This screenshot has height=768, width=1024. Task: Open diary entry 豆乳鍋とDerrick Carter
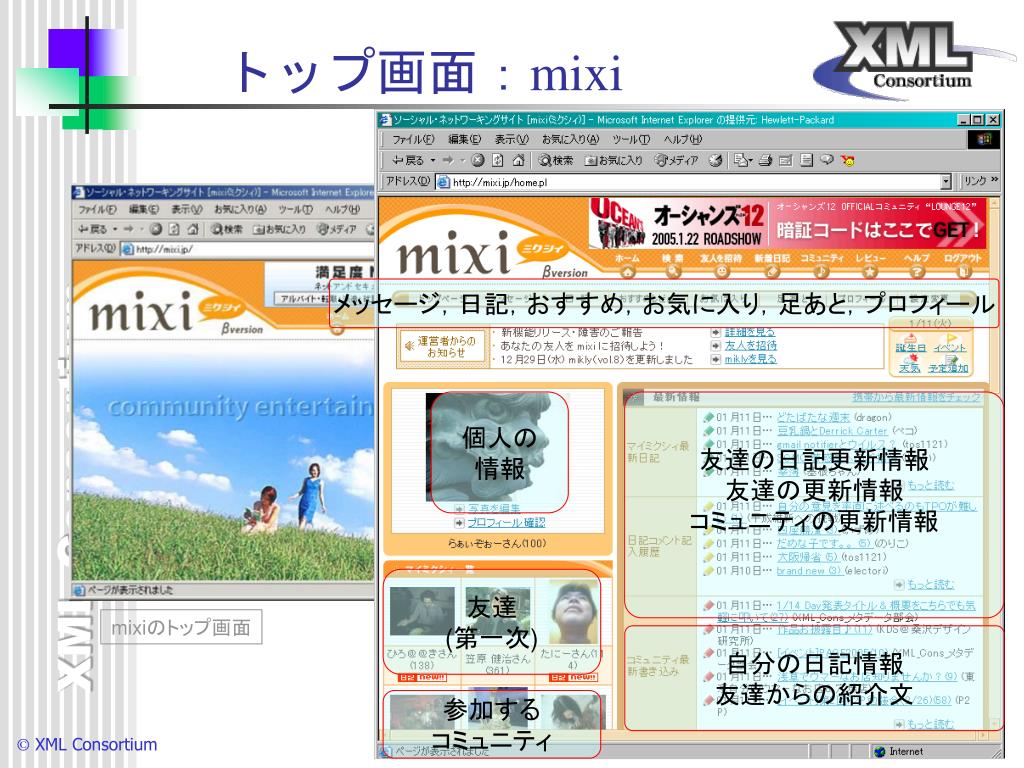[x=832, y=431]
